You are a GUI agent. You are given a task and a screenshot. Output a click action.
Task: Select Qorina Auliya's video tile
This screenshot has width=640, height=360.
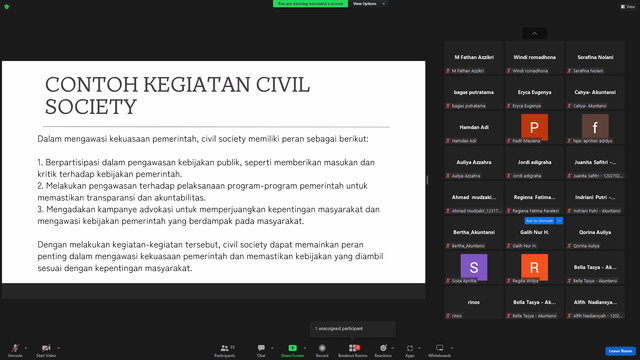point(595,233)
